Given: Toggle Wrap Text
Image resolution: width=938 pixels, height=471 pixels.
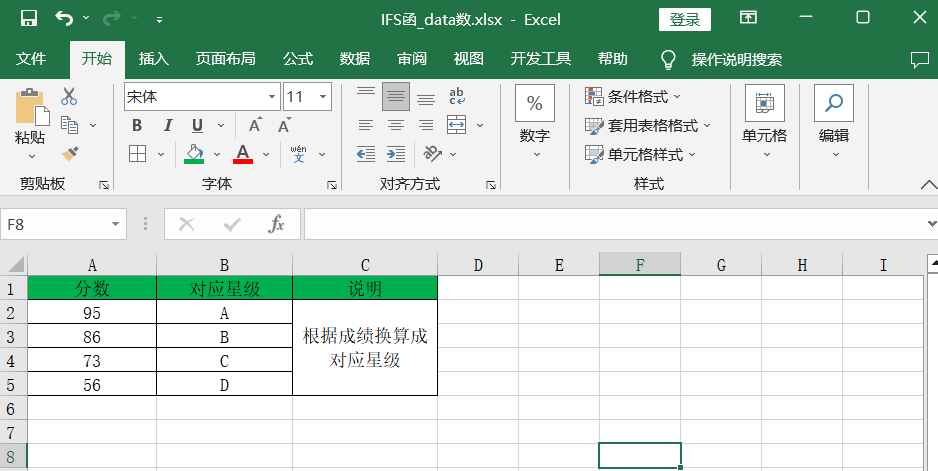Looking at the screenshot, I should click(457, 96).
